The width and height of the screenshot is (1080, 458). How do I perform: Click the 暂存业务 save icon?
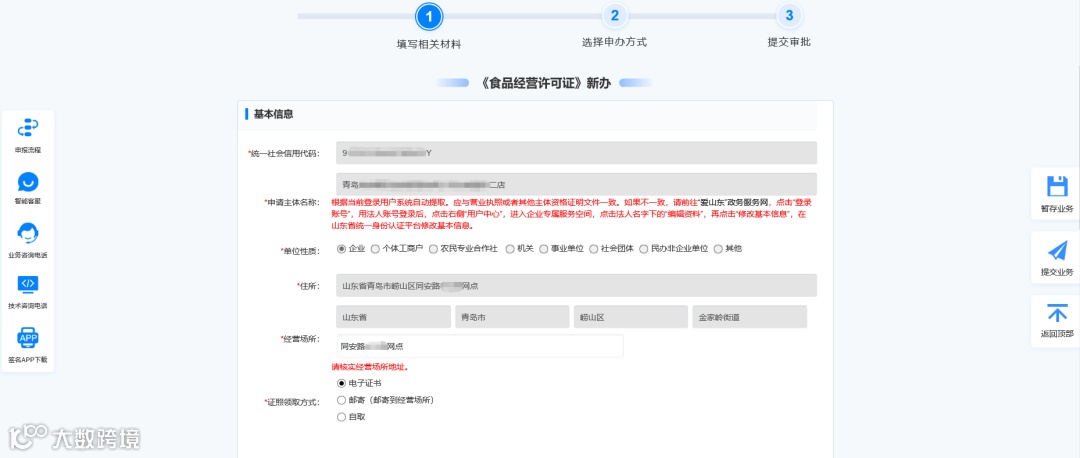point(1057,187)
